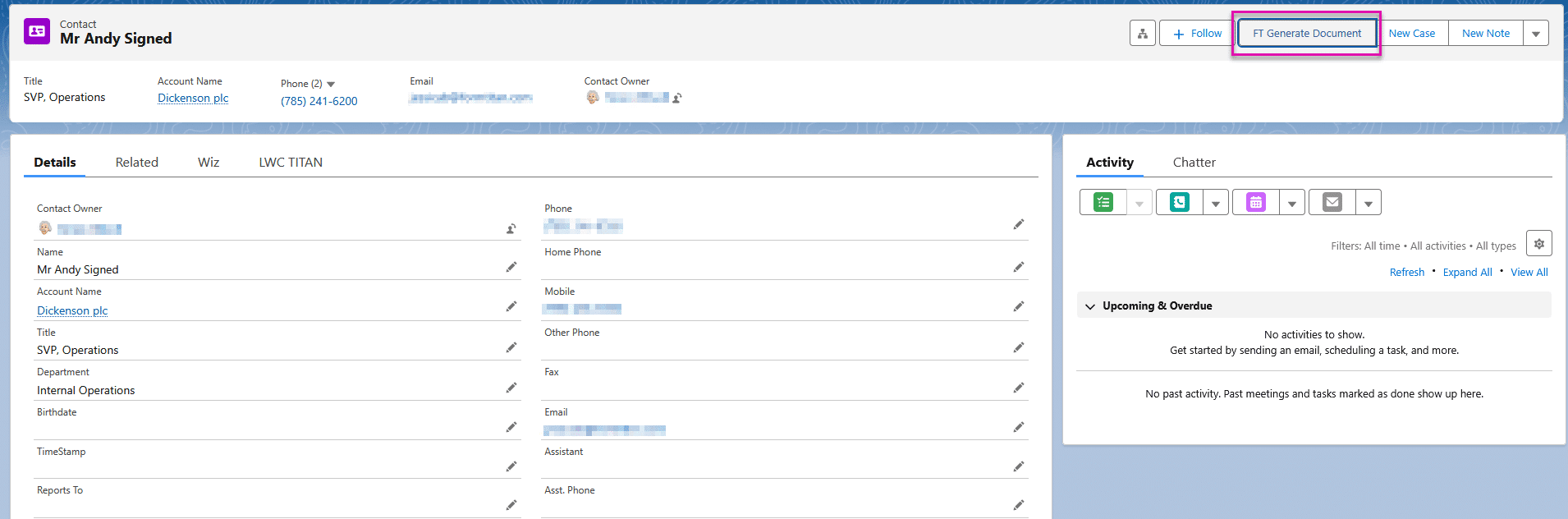Switch to the Chatter tab
1568x519 pixels.
pyautogui.click(x=1194, y=163)
